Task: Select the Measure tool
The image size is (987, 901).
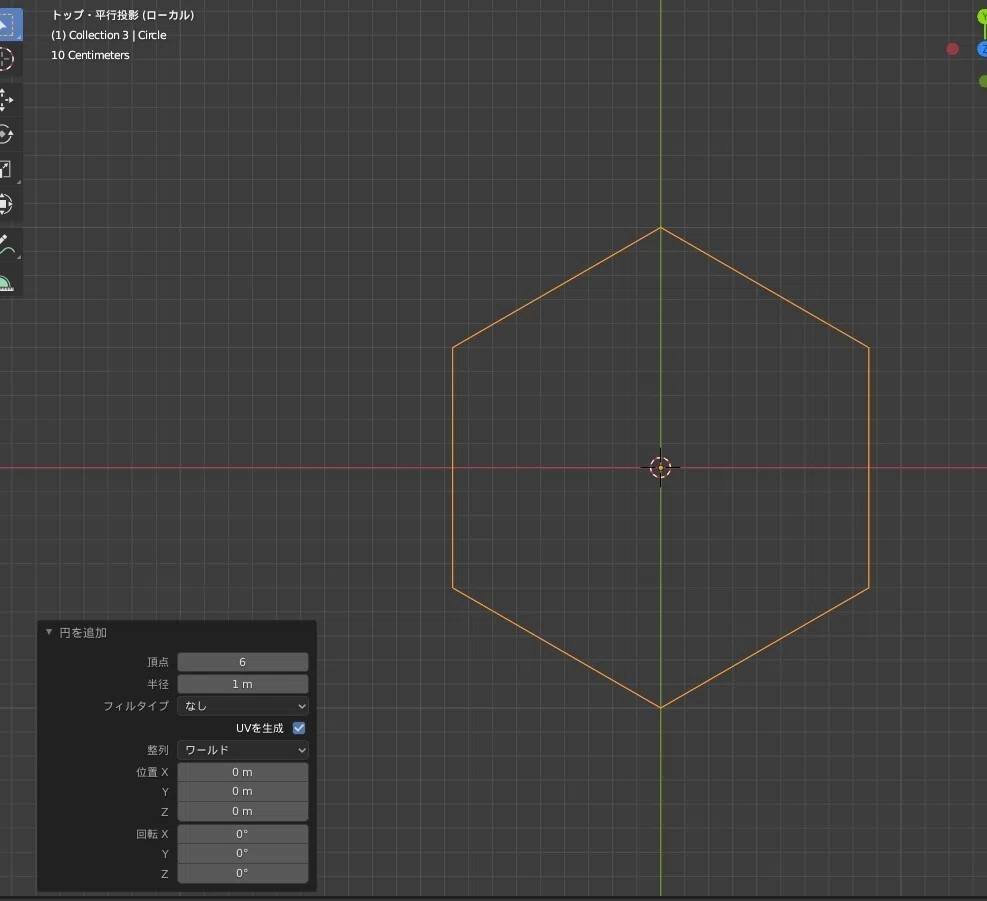Action: tap(6, 283)
